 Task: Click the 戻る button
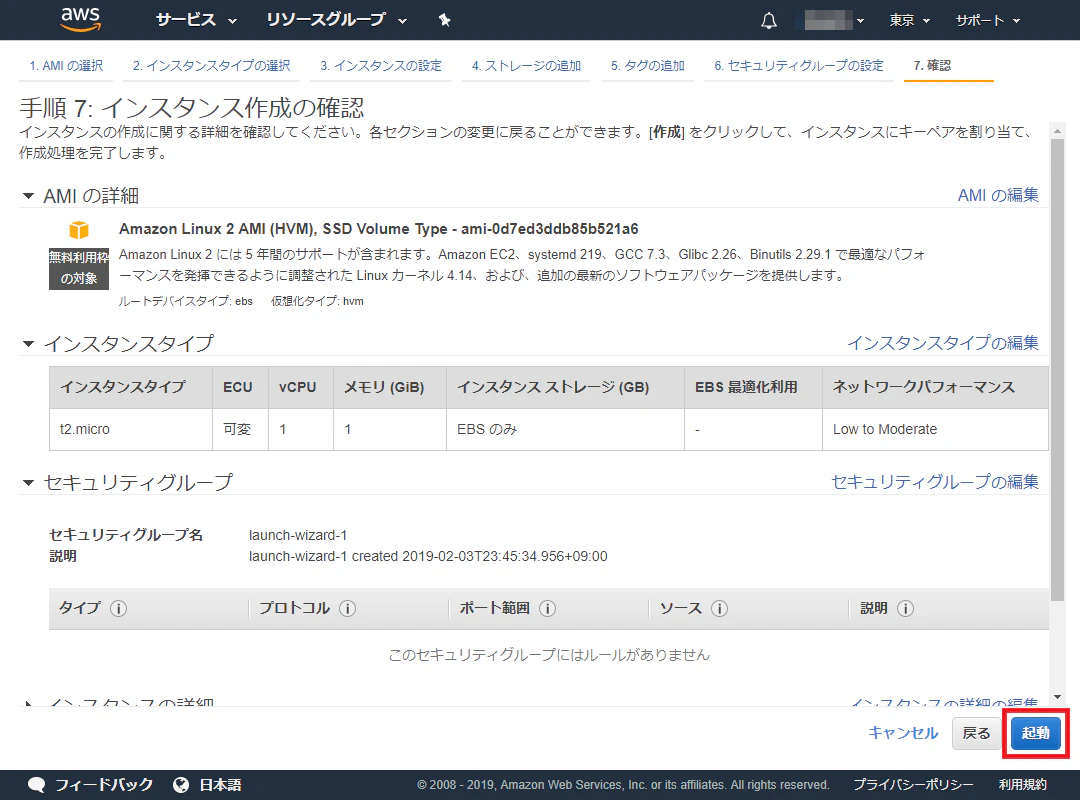click(x=976, y=733)
